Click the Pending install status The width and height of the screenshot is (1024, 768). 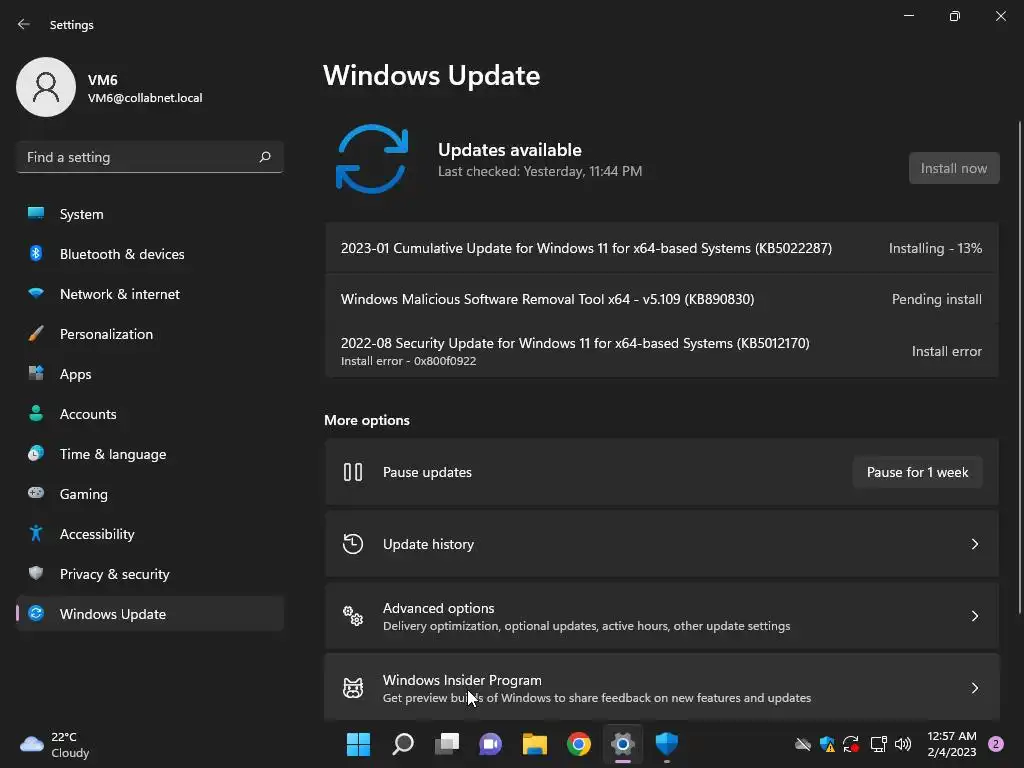(x=936, y=299)
